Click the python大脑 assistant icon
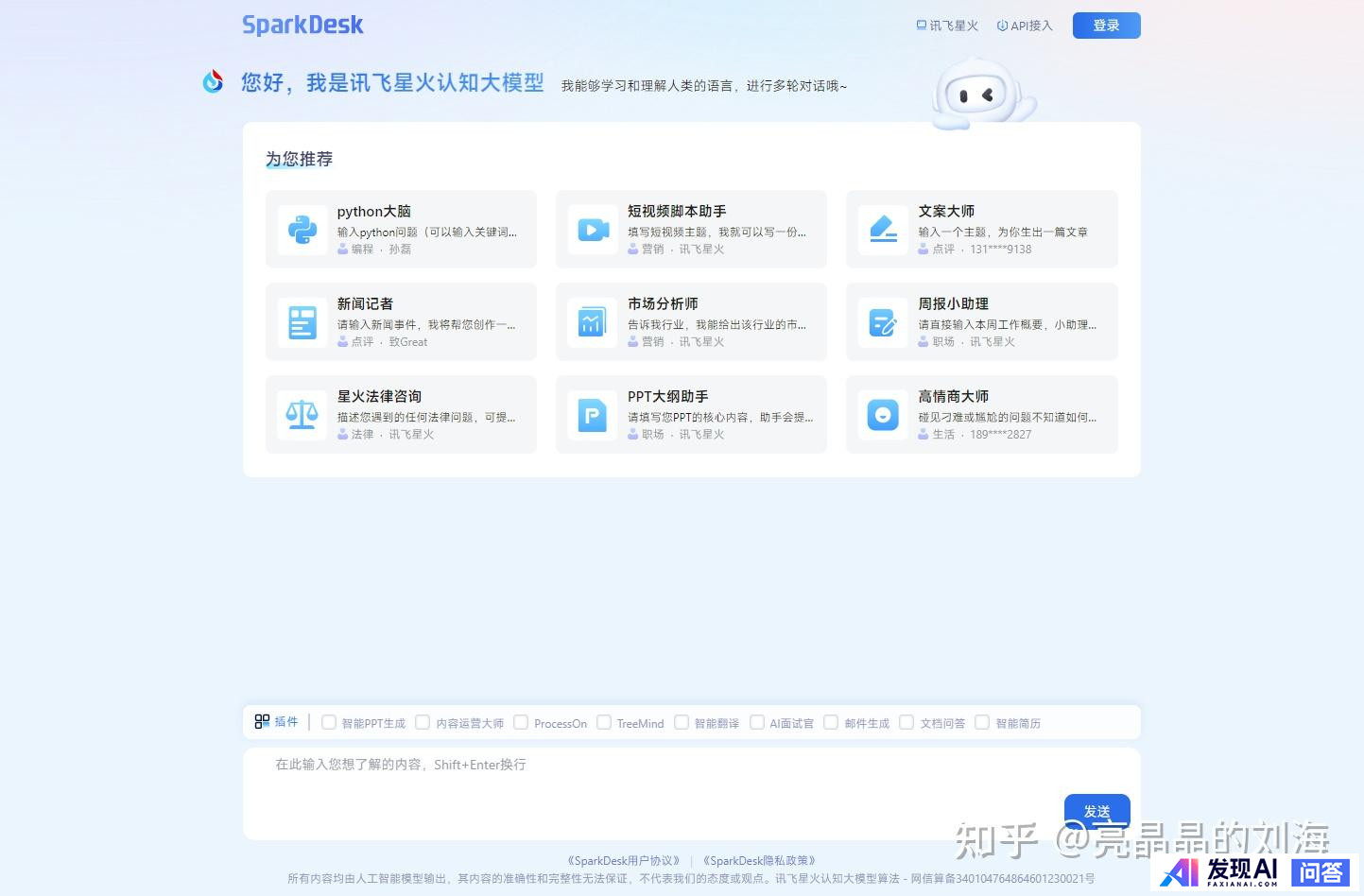1364x896 pixels. point(302,230)
